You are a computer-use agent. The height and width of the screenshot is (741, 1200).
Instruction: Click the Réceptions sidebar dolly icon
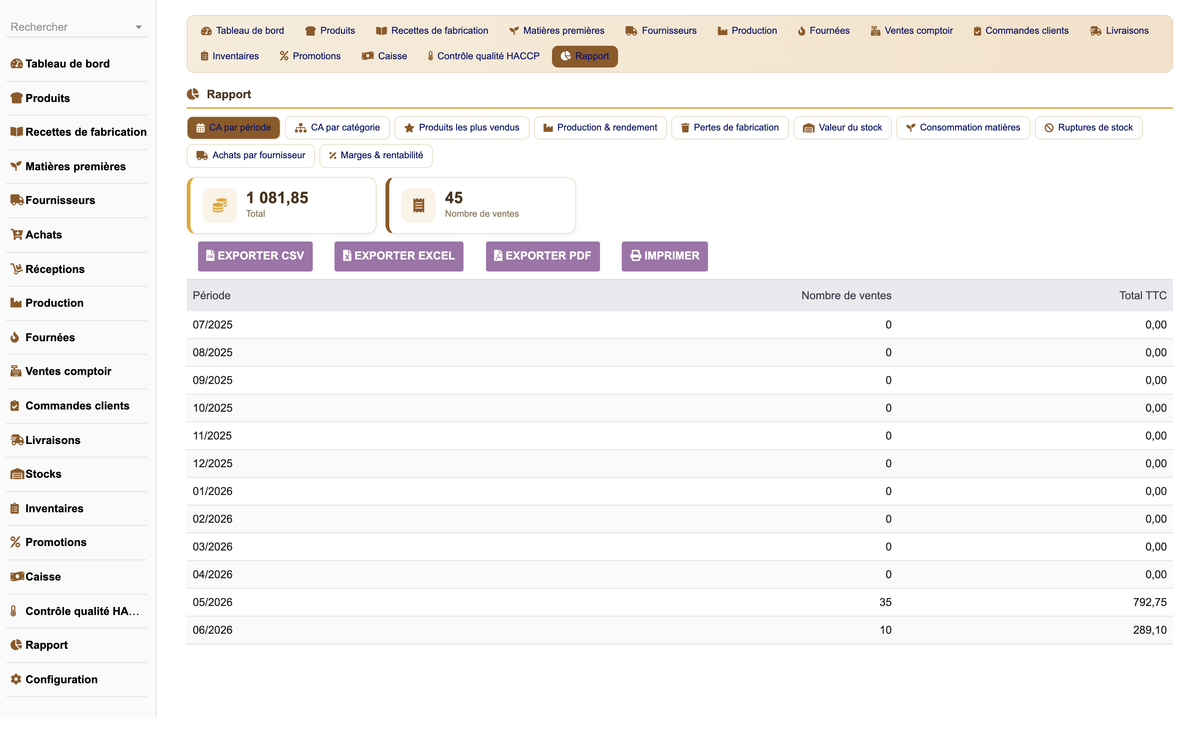point(16,269)
